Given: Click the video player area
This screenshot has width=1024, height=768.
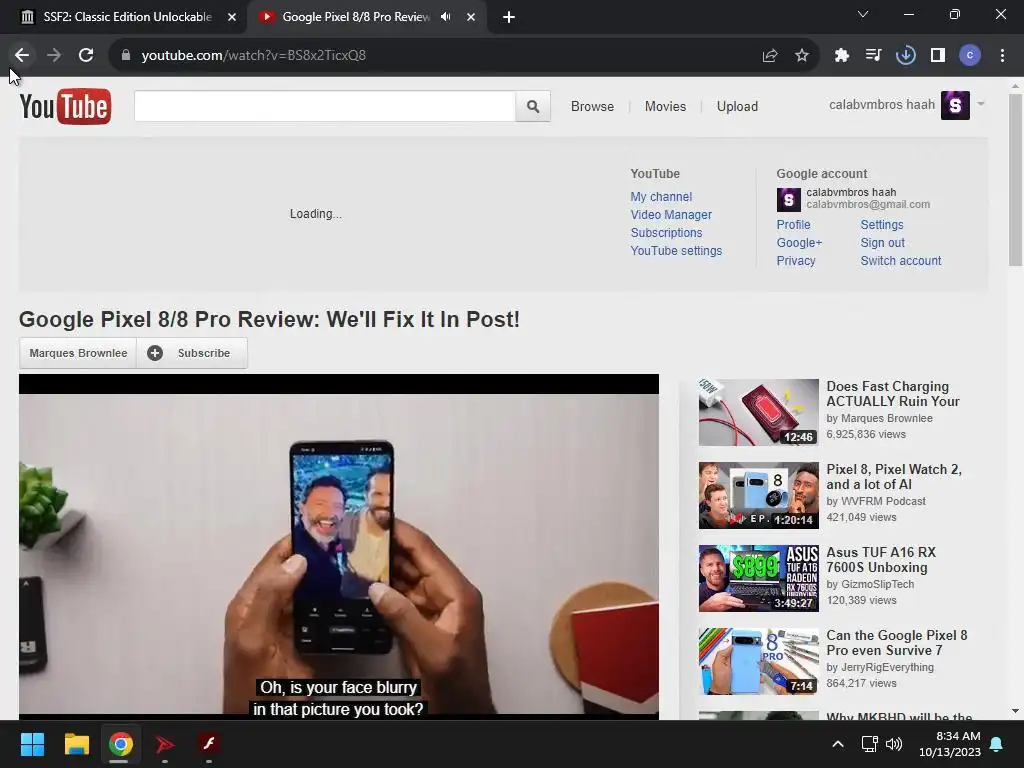Looking at the screenshot, I should click(338, 547).
